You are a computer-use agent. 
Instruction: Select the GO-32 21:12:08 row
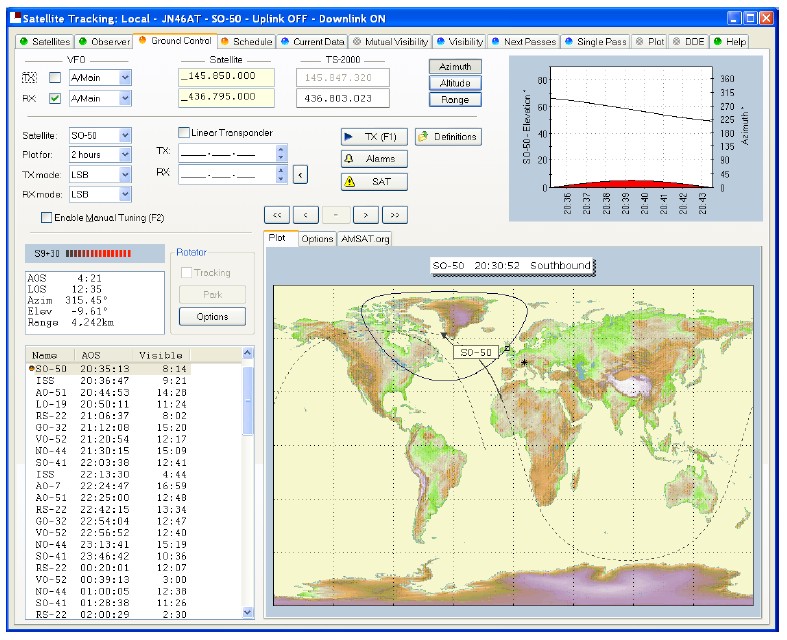[x=110, y=428]
